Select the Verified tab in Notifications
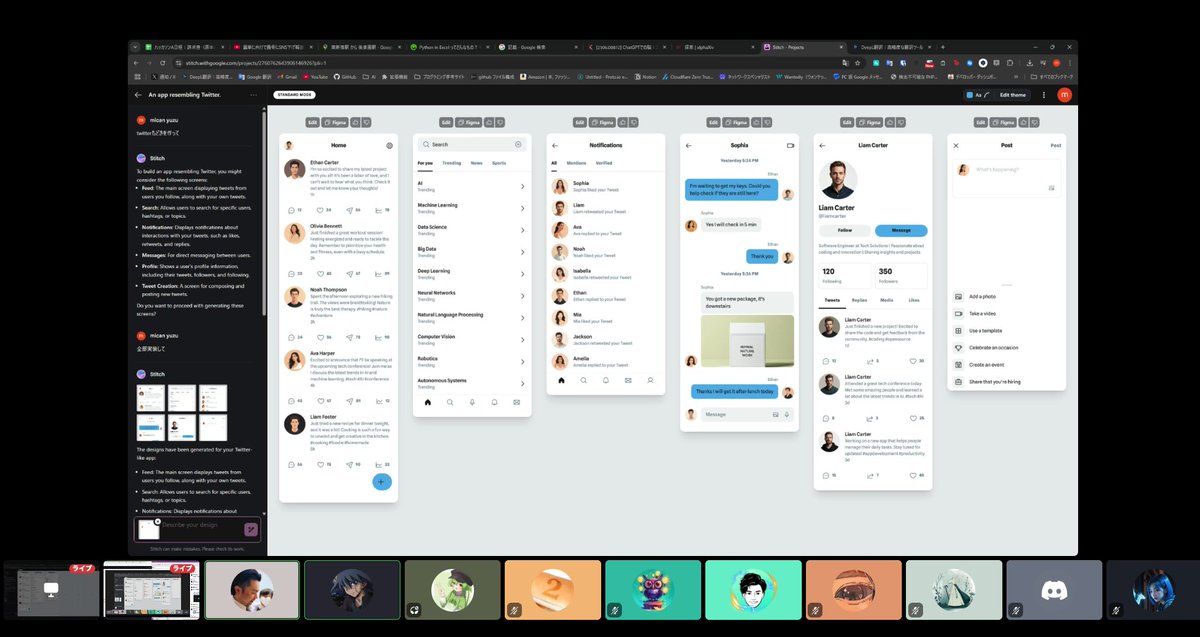Viewport: 1200px width, 637px height. click(x=604, y=162)
